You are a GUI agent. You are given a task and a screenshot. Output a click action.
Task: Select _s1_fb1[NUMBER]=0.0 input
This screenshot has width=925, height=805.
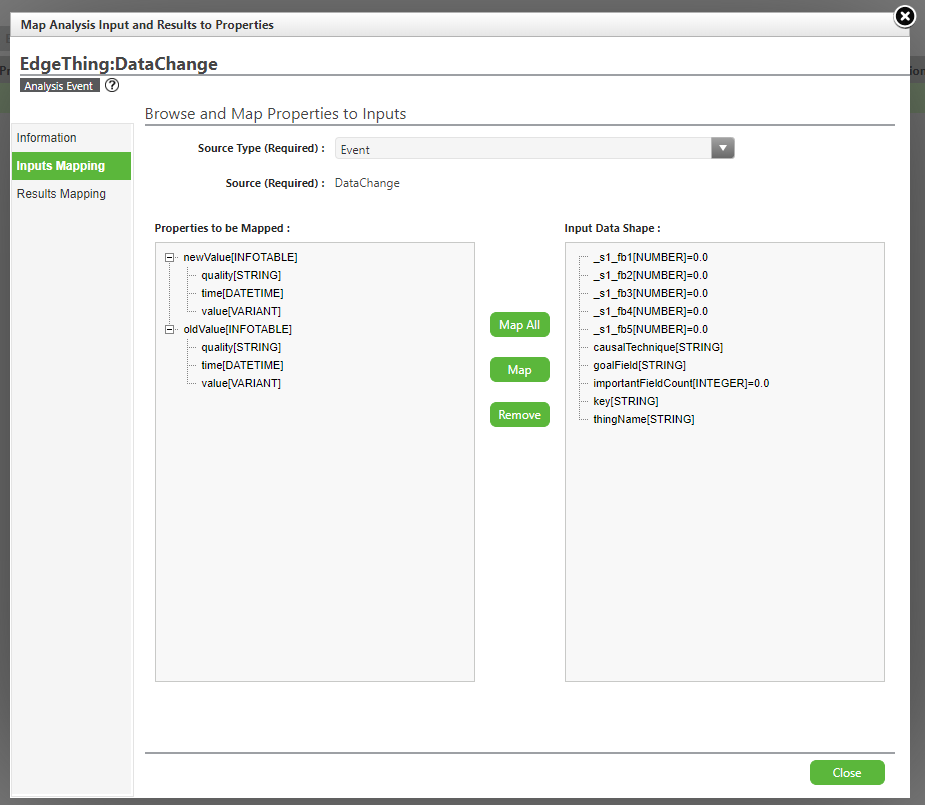pyautogui.click(x=650, y=257)
